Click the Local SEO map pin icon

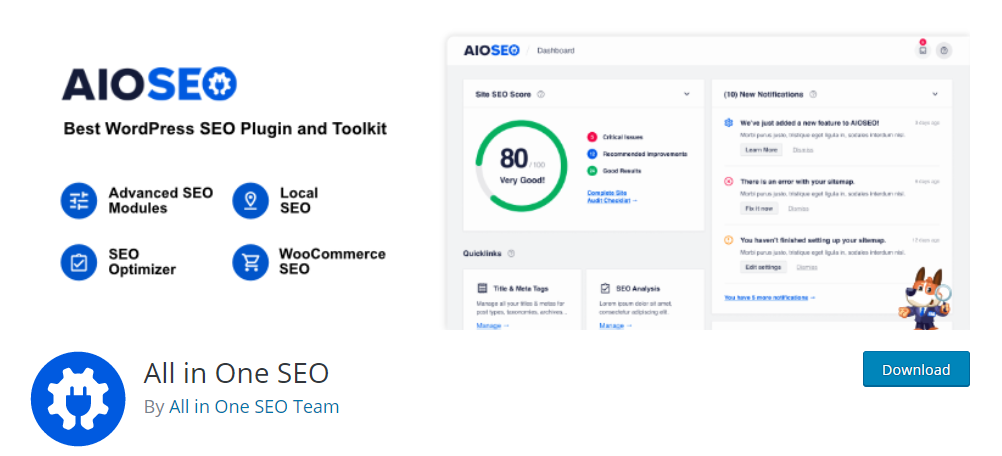[x=250, y=201]
